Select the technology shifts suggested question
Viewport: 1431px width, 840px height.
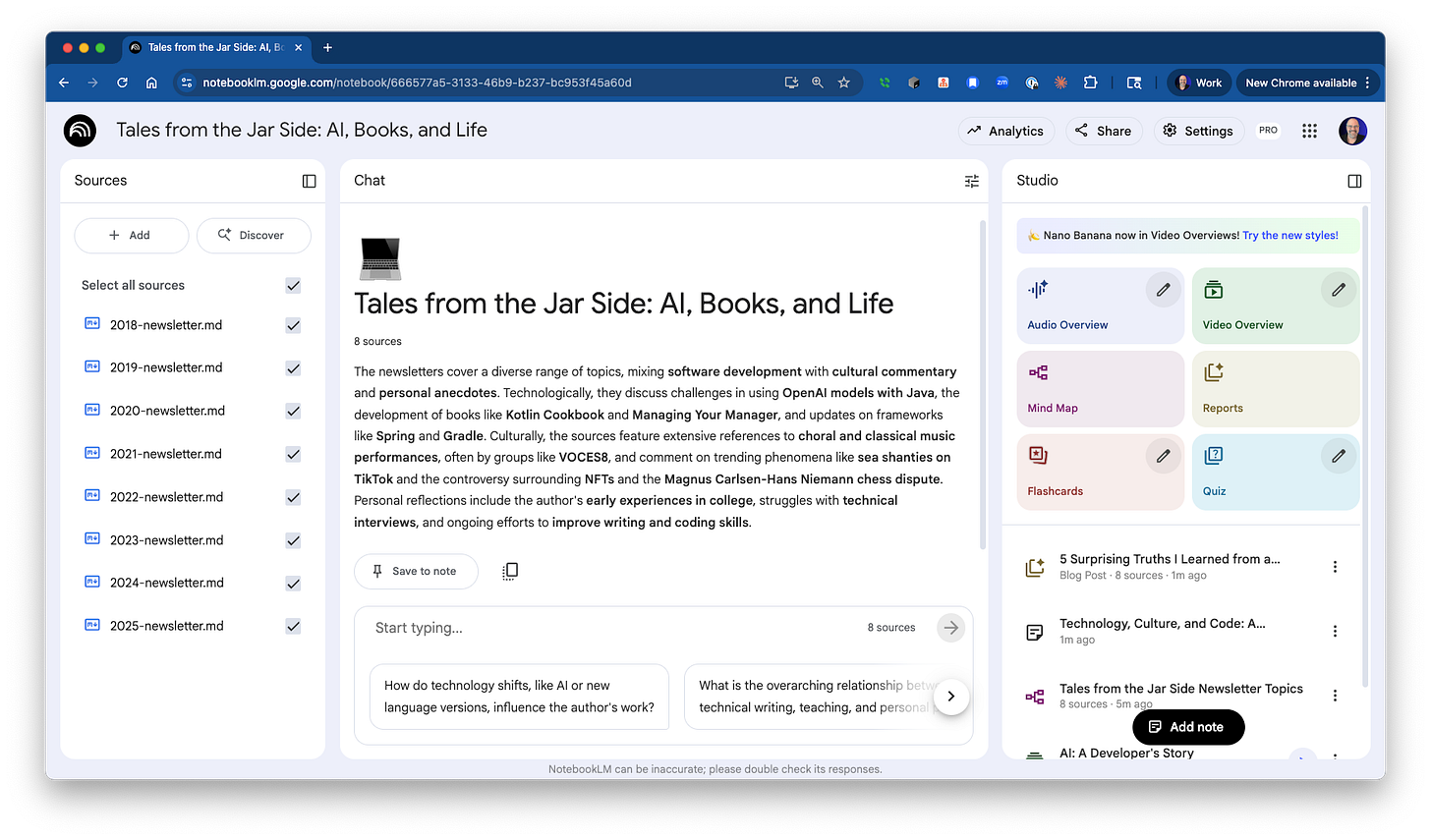tap(519, 697)
